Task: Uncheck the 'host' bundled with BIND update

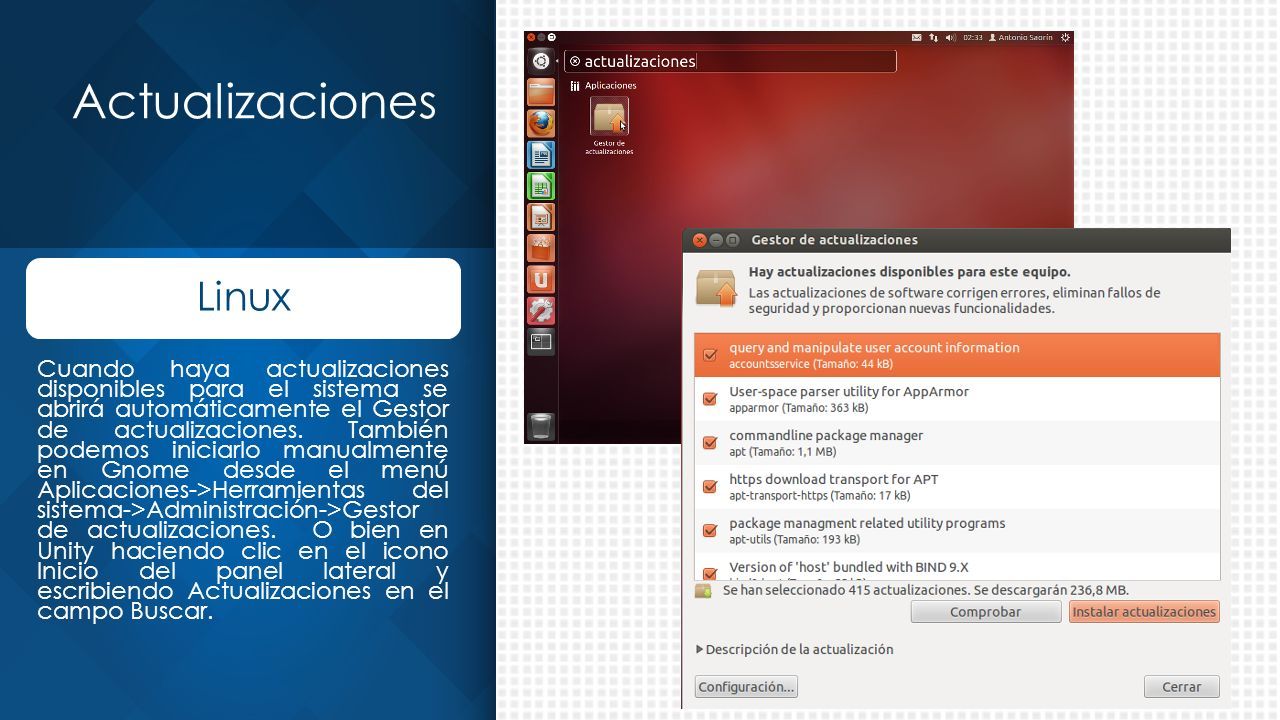Action: (x=710, y=574)
